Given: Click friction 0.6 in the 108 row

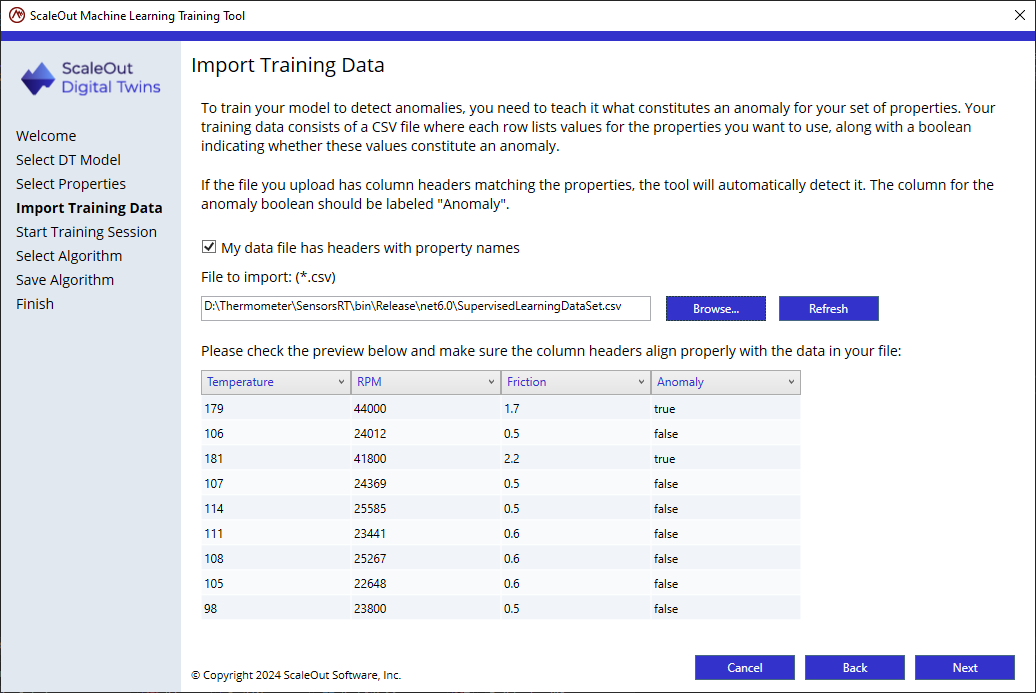Looking at the screenshot, I should [x=576, y=559].
